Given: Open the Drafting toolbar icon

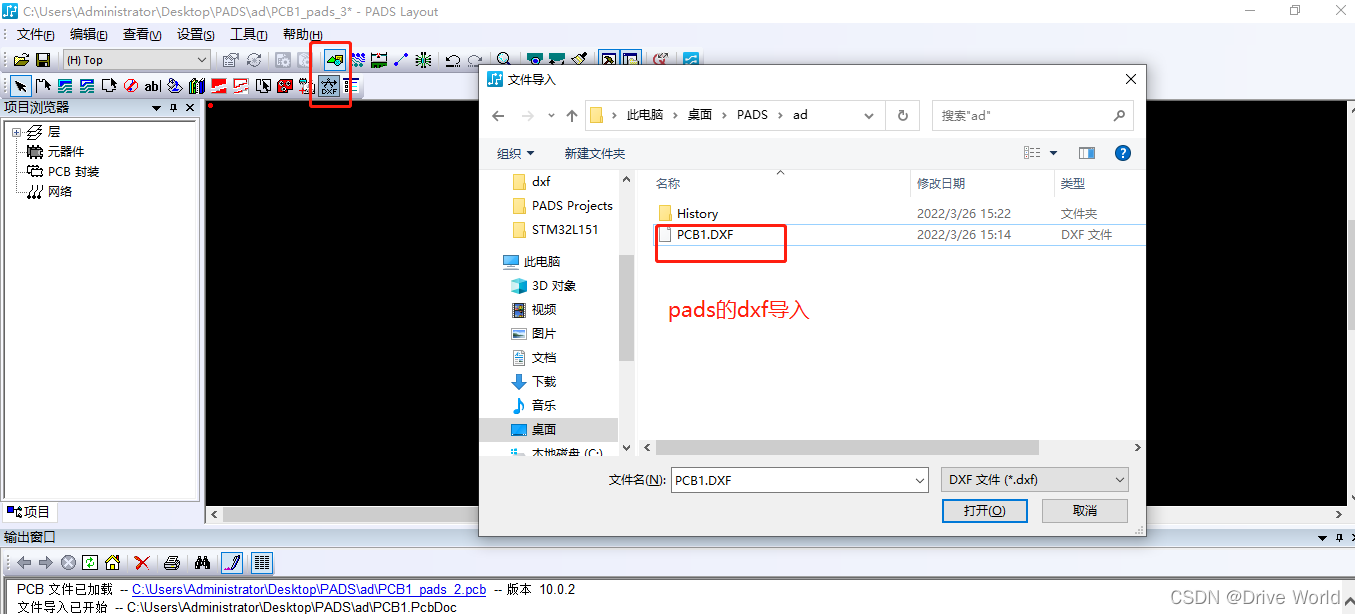Looking at the screenshot, I should [334, 60].
